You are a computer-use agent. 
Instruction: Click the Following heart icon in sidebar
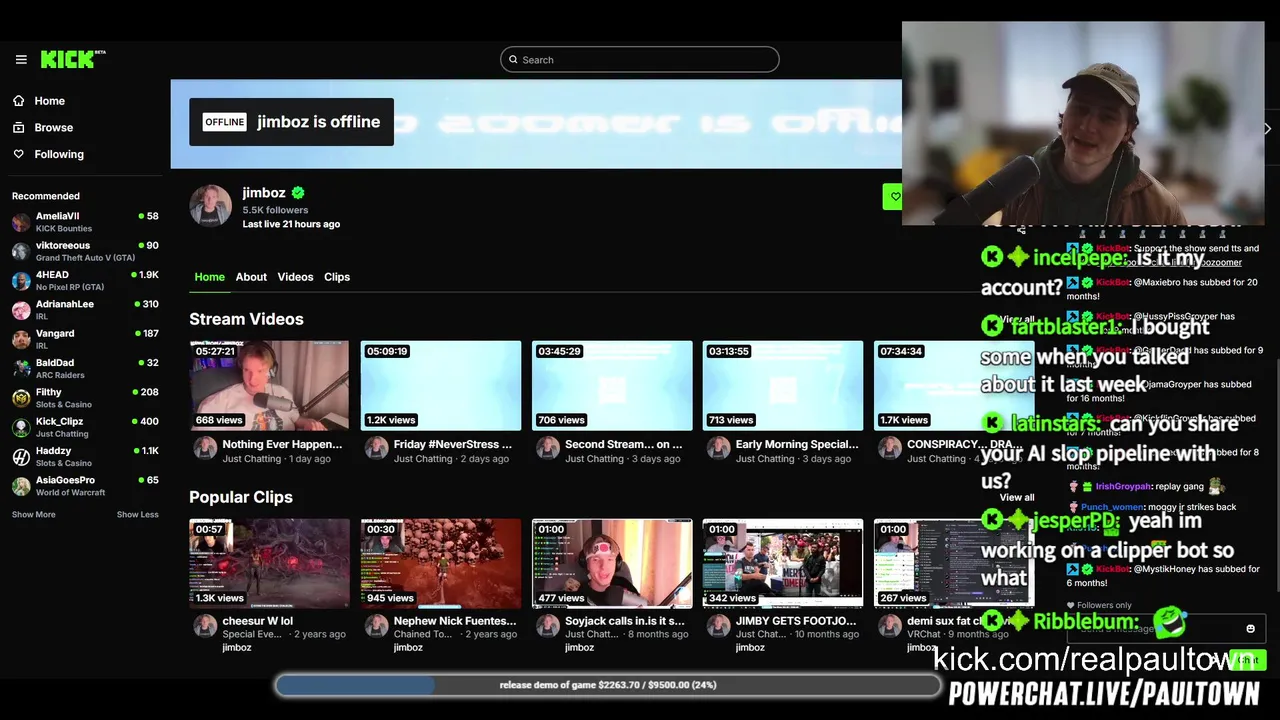[18, 154]
